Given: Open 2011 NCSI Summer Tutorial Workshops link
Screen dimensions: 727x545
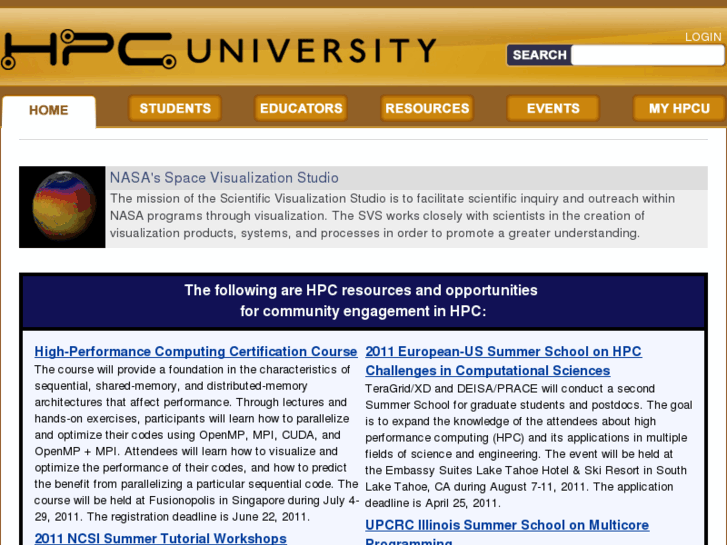Looking at the screenshot, I should [x=160, y=538].
